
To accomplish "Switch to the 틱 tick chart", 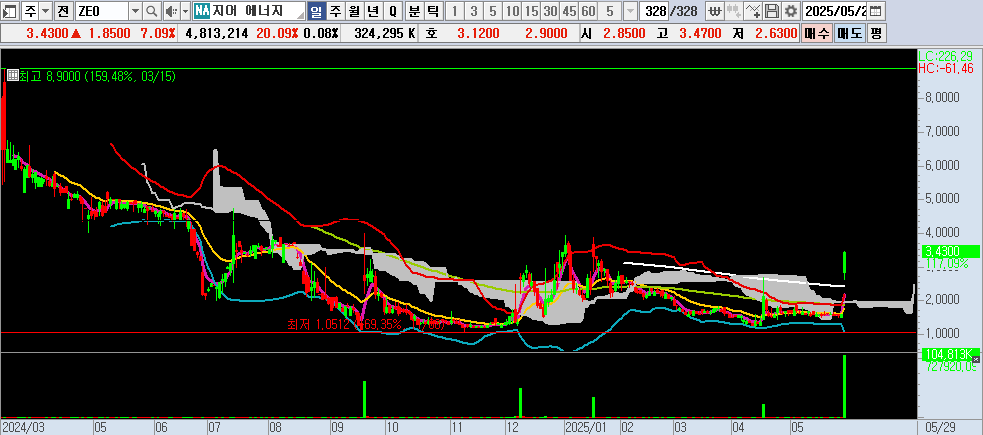I will (433, 11).
